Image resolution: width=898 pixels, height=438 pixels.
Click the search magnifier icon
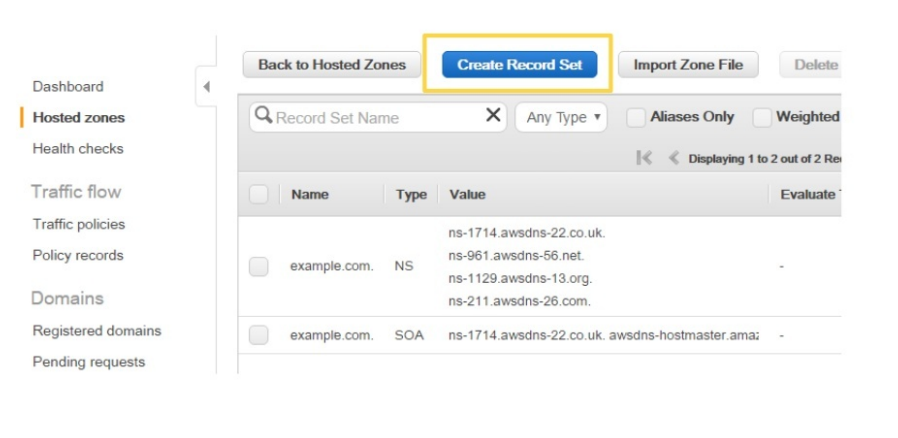263,115
